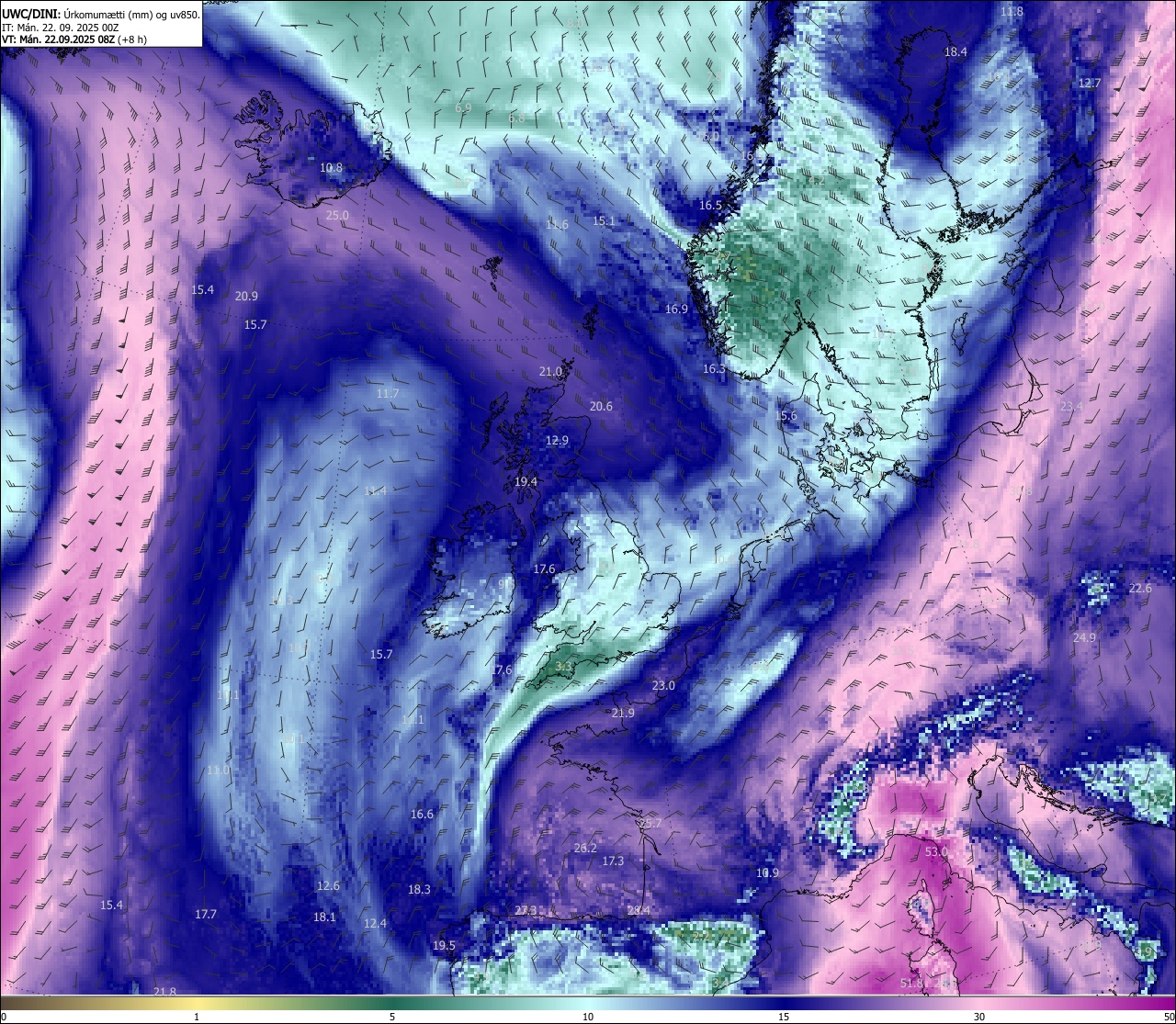Click the '10.9' value near the Mediterranean coast
The height and width of the screenshot is (1024, 1176).
click(767, 873)
